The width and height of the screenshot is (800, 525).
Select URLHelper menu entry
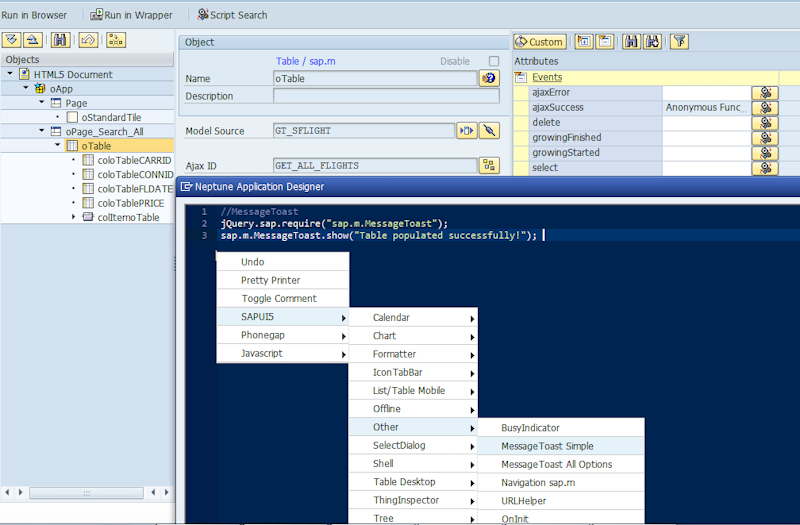point(561,502)
